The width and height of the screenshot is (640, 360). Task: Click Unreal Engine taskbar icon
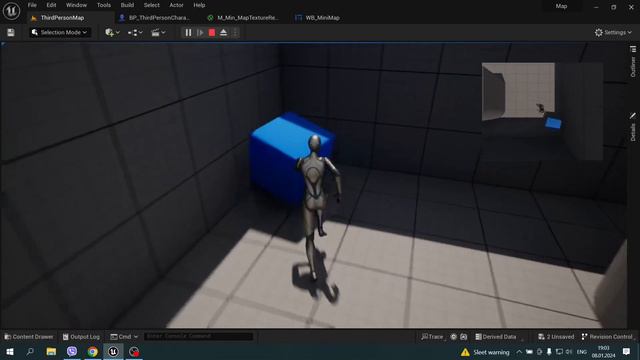point(113,351)
